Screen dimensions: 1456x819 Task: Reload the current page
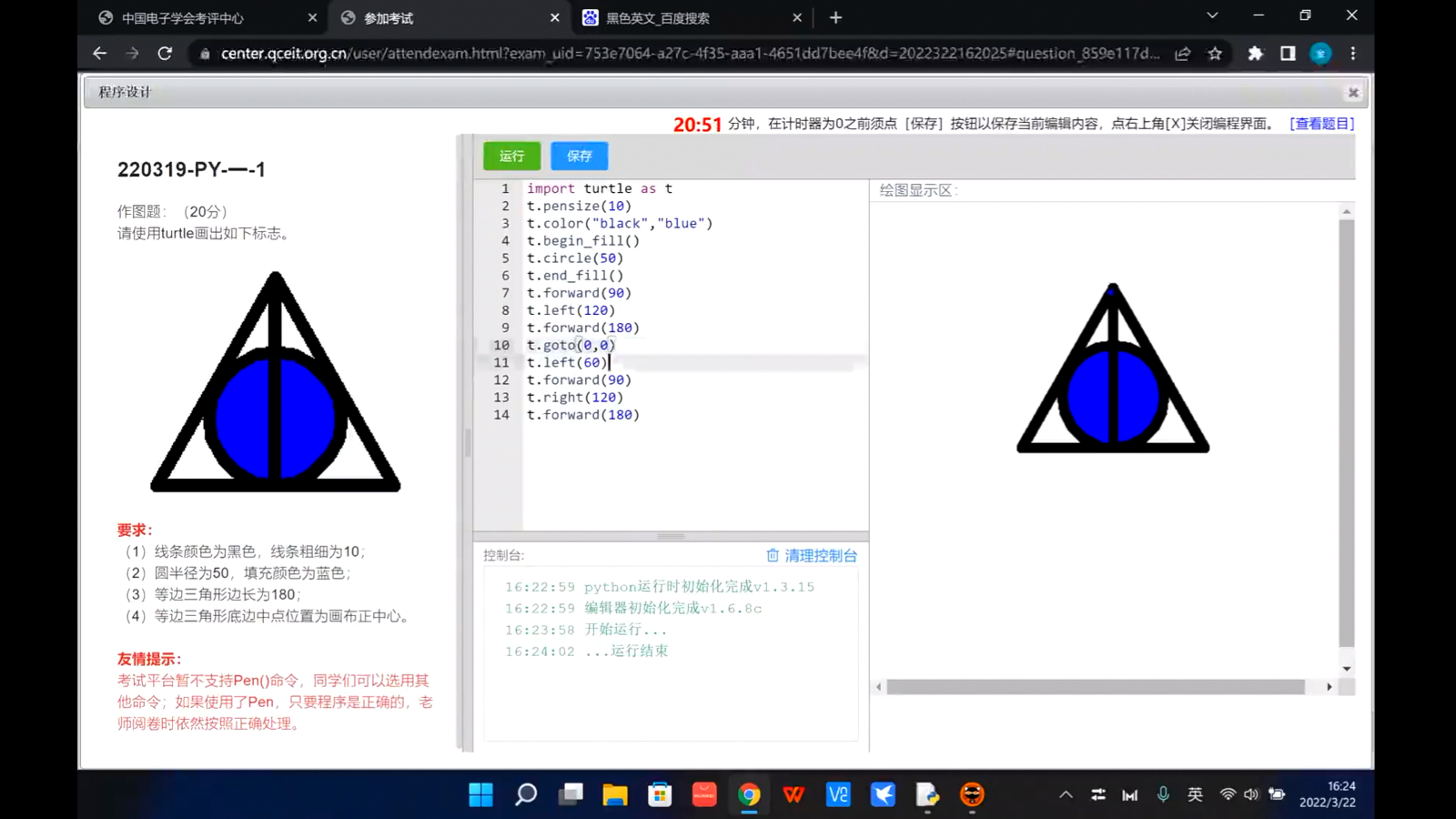tap(165, 54)
